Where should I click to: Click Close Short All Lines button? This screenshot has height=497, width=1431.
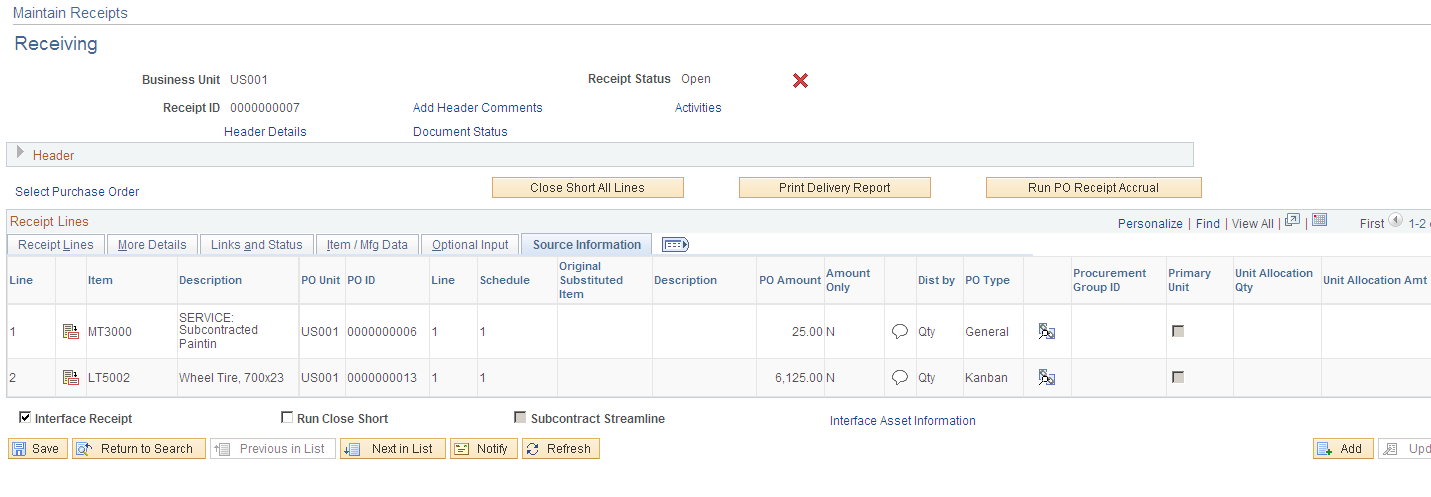pos(588,188)
